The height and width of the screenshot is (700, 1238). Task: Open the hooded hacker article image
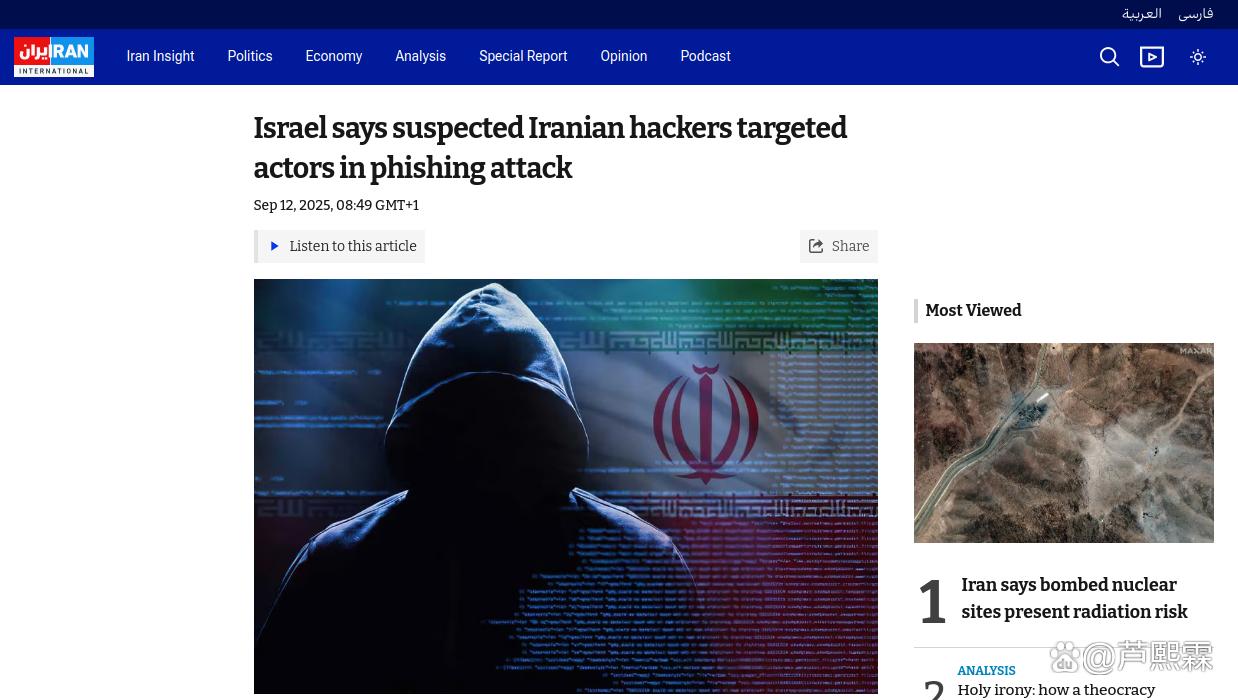point(566,486)
